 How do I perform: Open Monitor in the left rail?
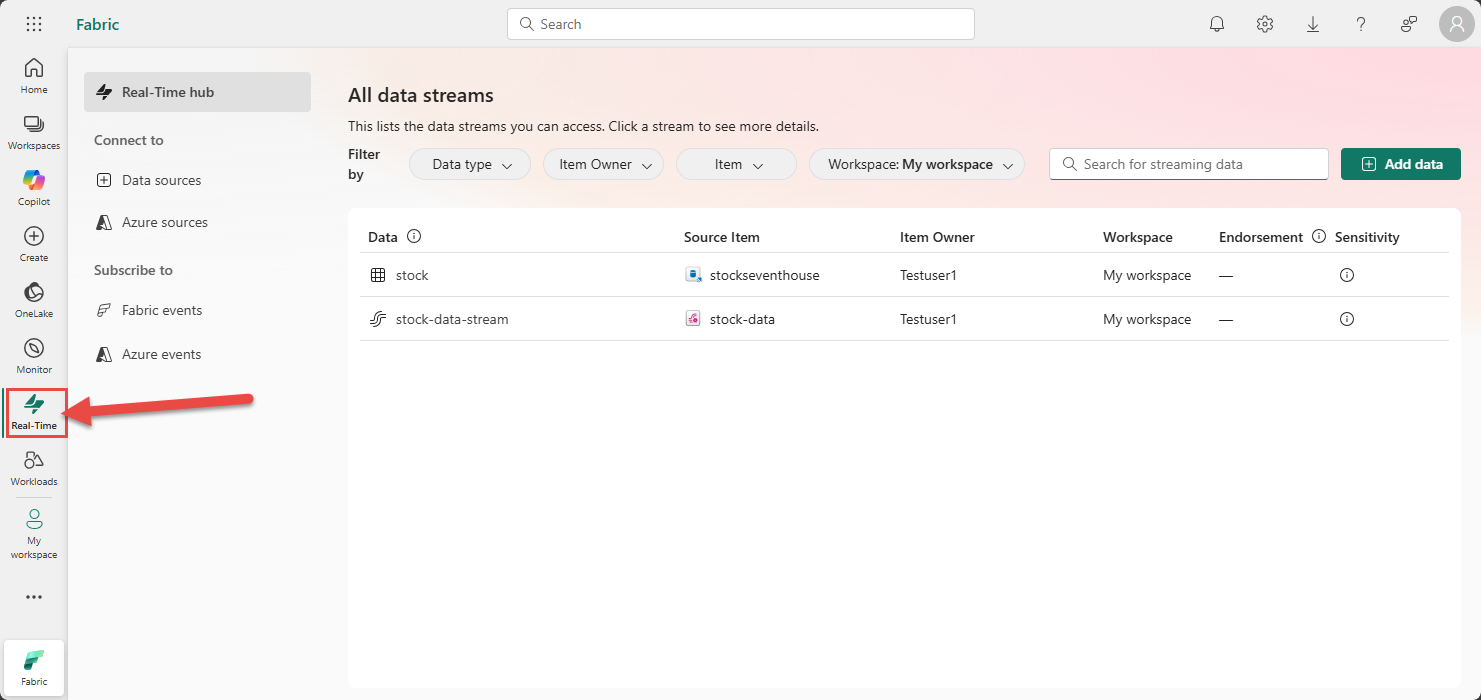coord(34,356)
